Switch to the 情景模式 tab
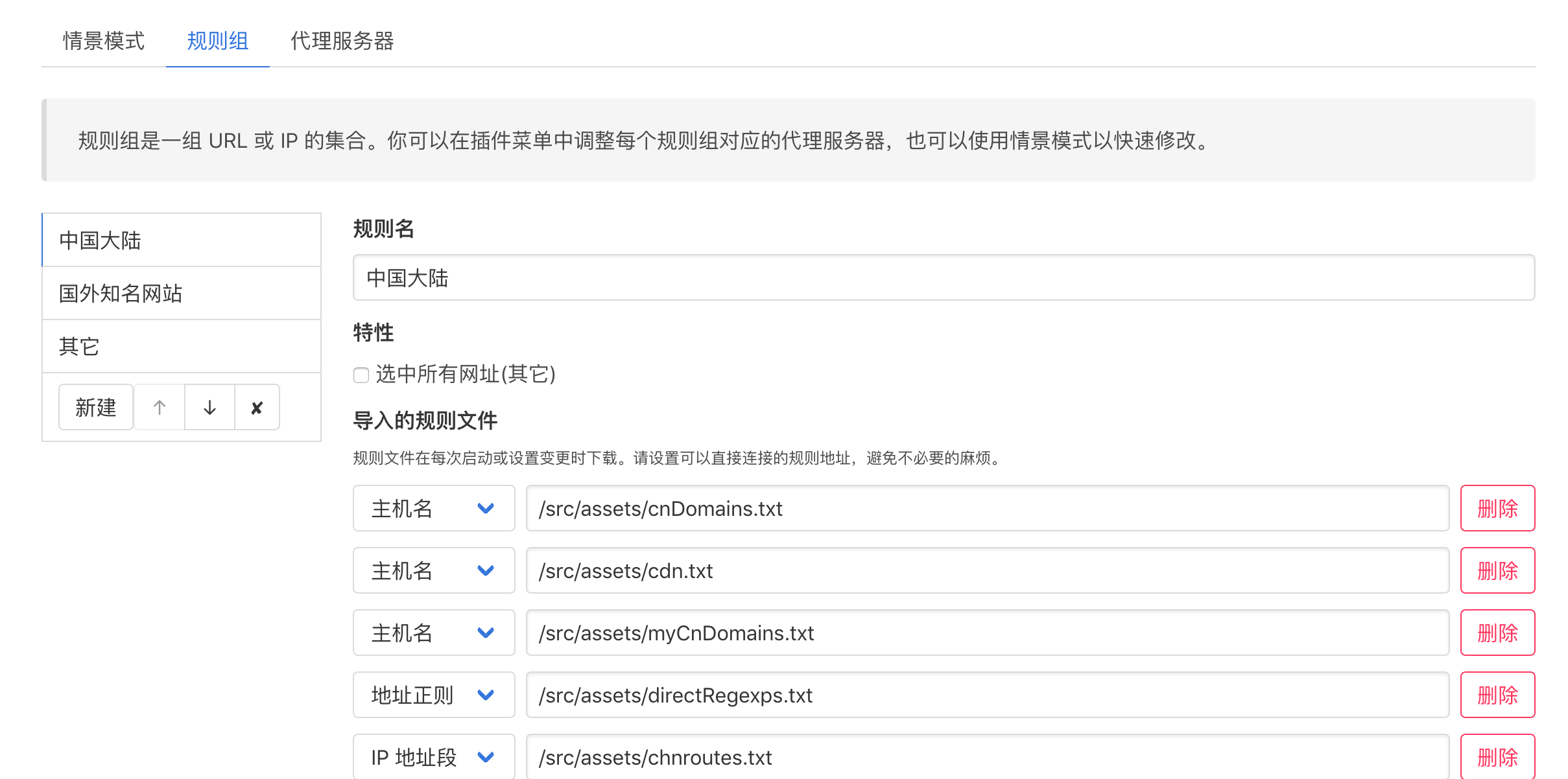 coord(104,41)
